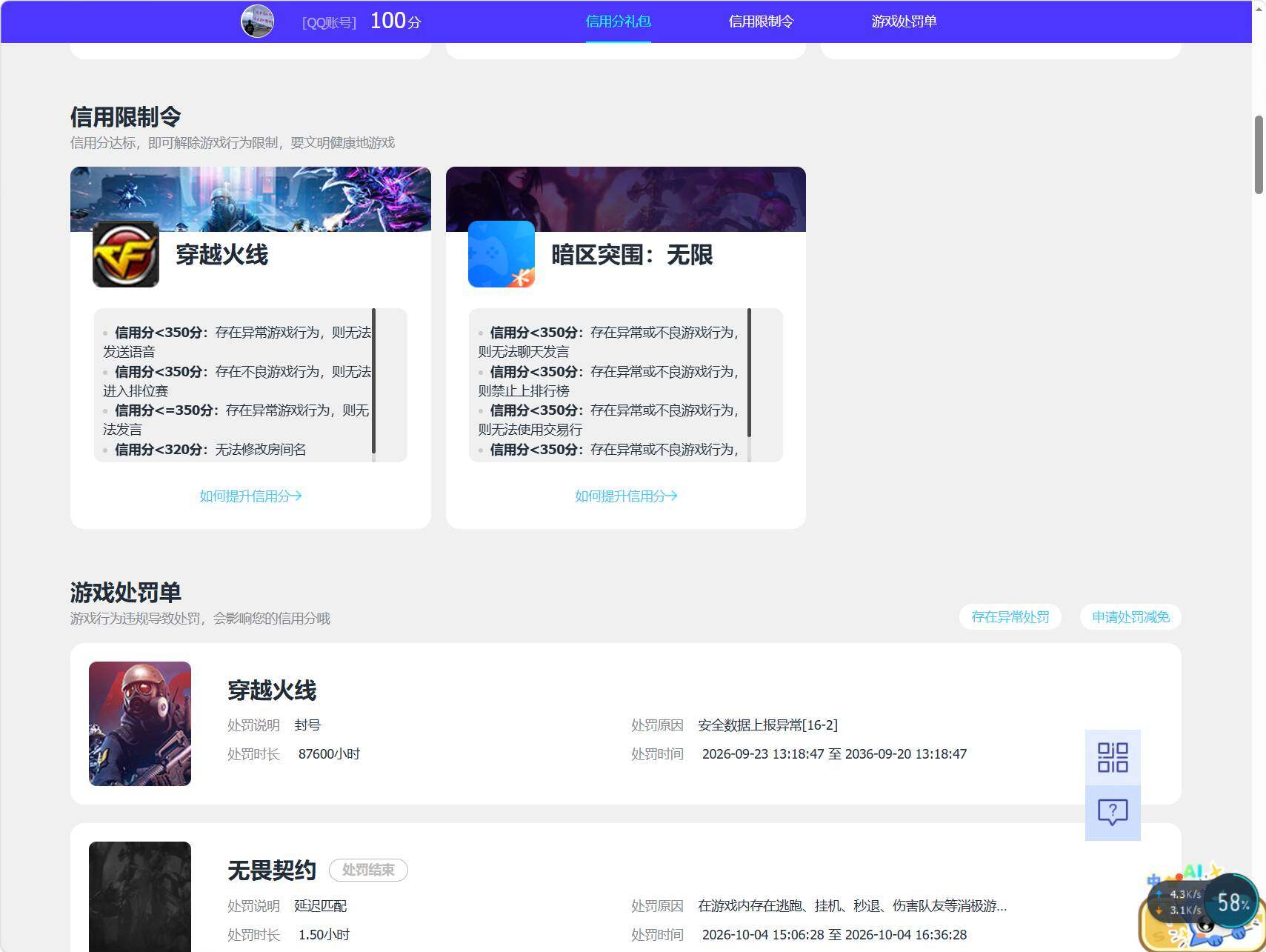Click the main page vertical scrollbar
The image size is (1266, 952).
1259,155
